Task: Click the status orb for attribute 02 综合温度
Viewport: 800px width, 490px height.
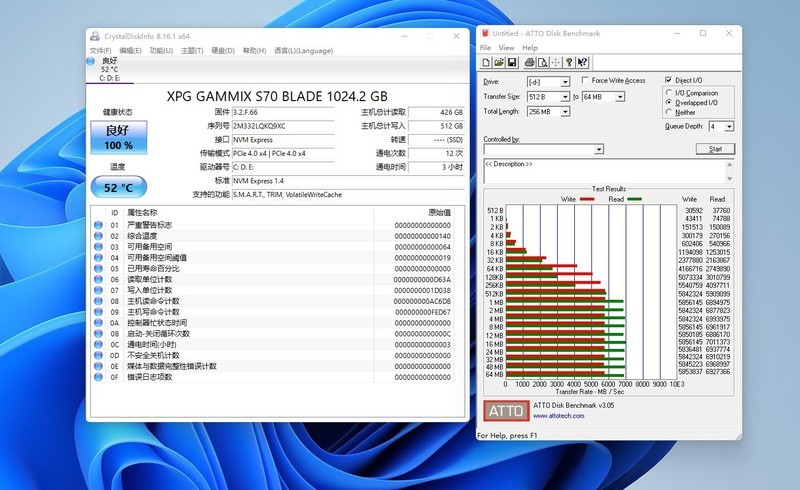Action: click(98, 236)
